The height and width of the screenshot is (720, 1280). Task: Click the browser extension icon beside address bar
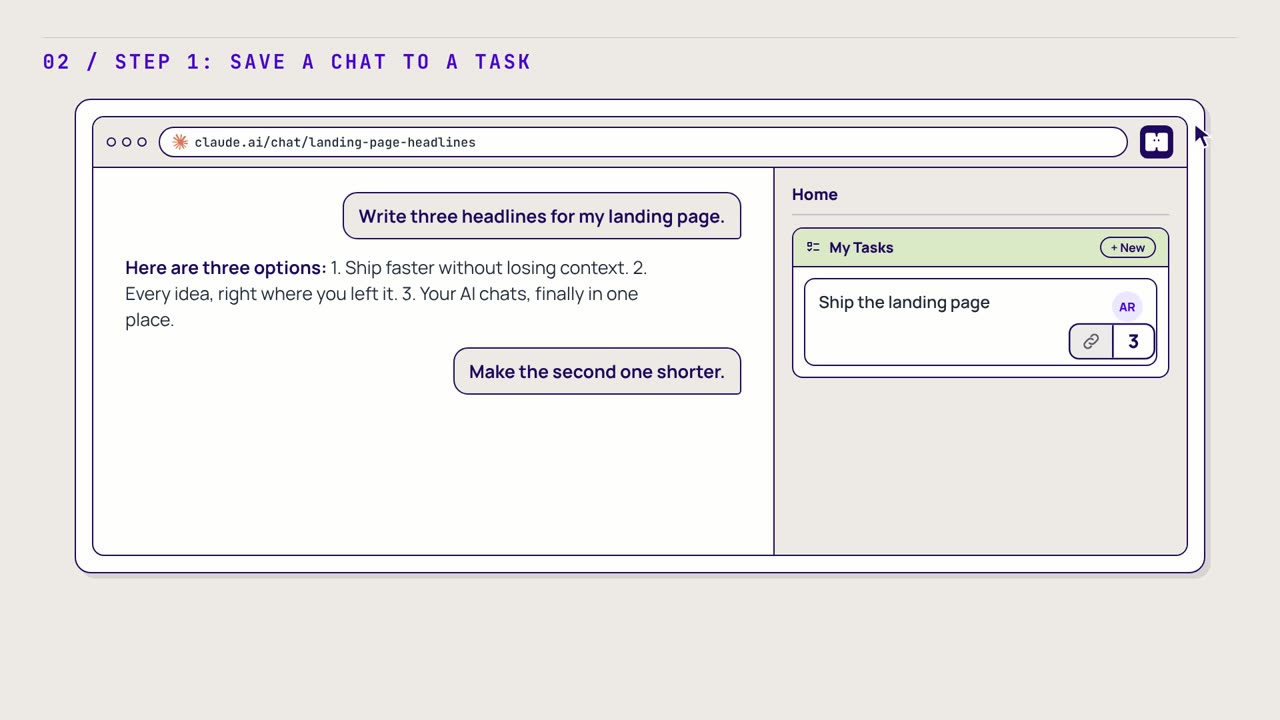pyautogui.click(x=1156, y=142)
